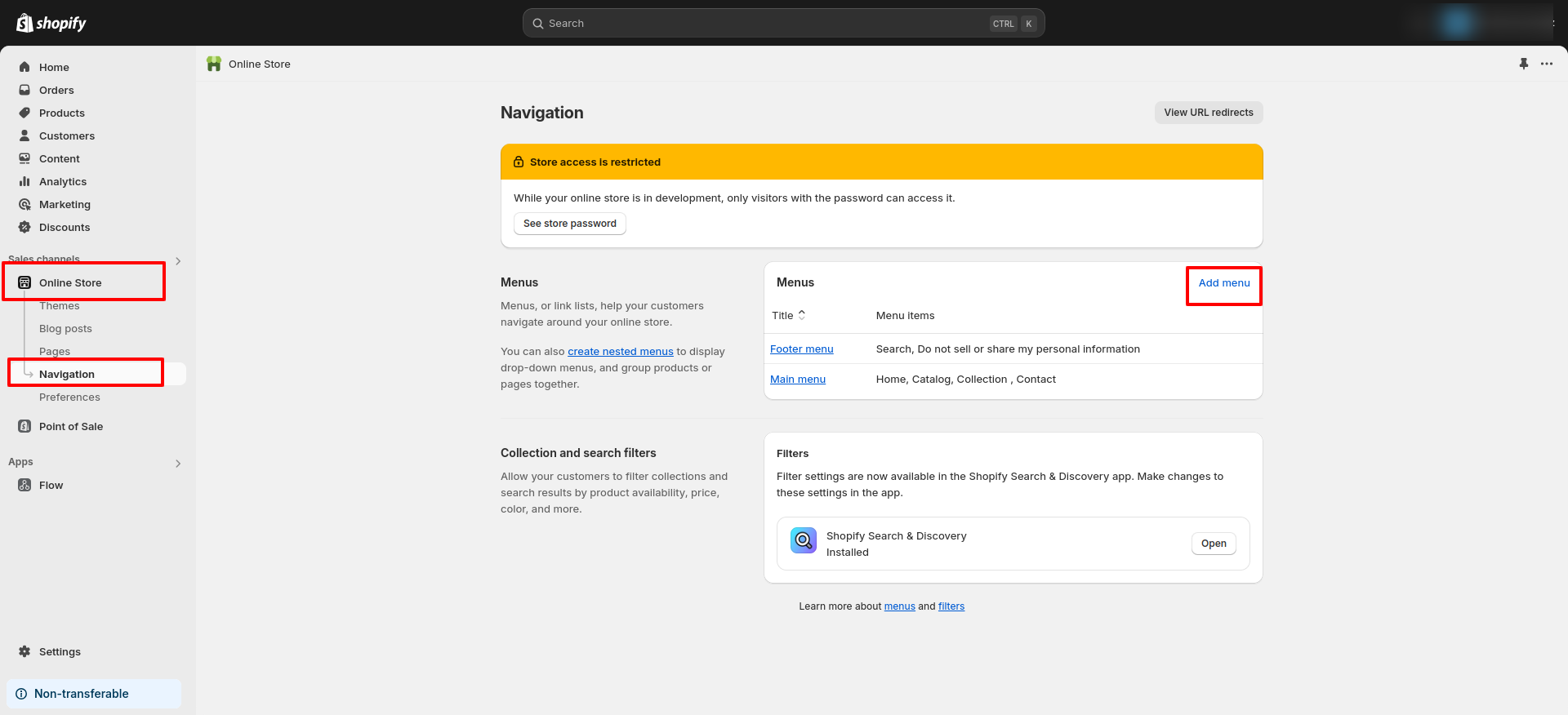
Task: Click the lock icon in the restricted banner
Action: 519,162
